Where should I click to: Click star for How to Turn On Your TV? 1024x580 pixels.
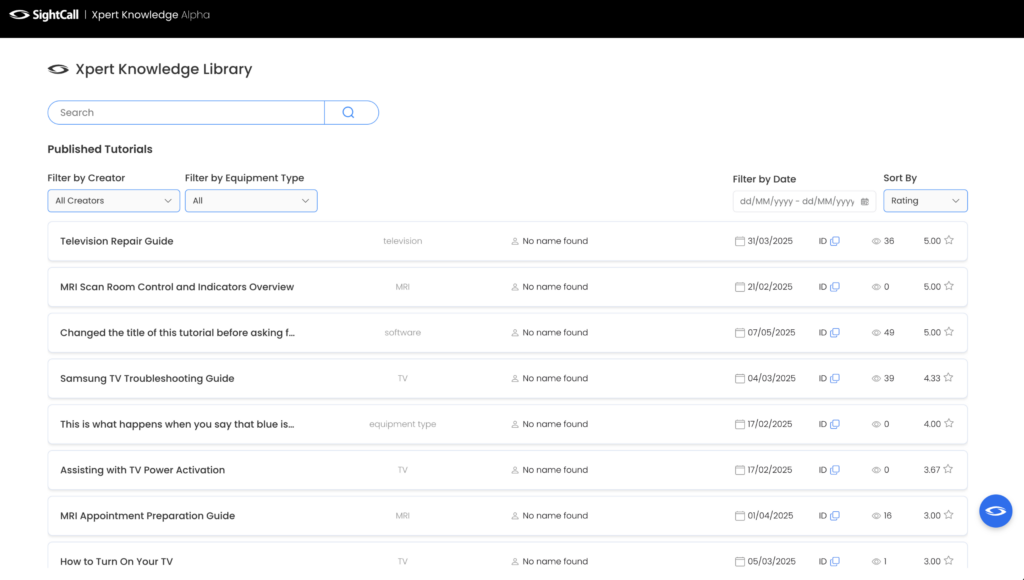click(x=948, y=560)
